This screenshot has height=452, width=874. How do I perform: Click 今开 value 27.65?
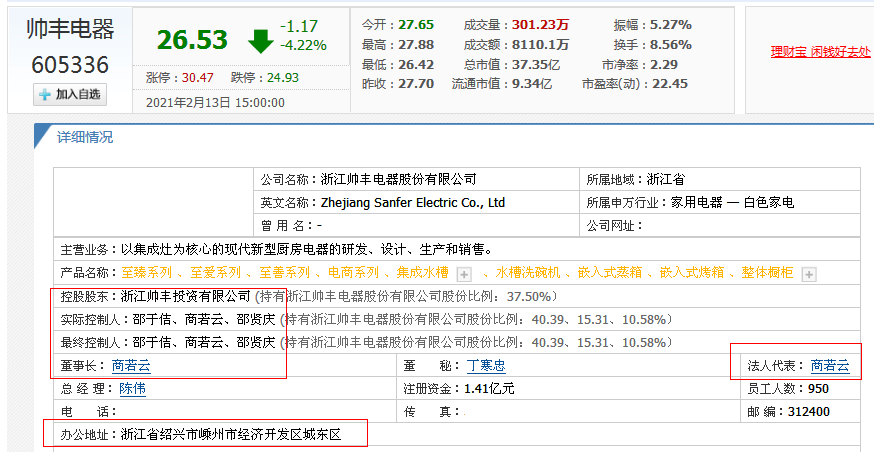click(416, 25)
